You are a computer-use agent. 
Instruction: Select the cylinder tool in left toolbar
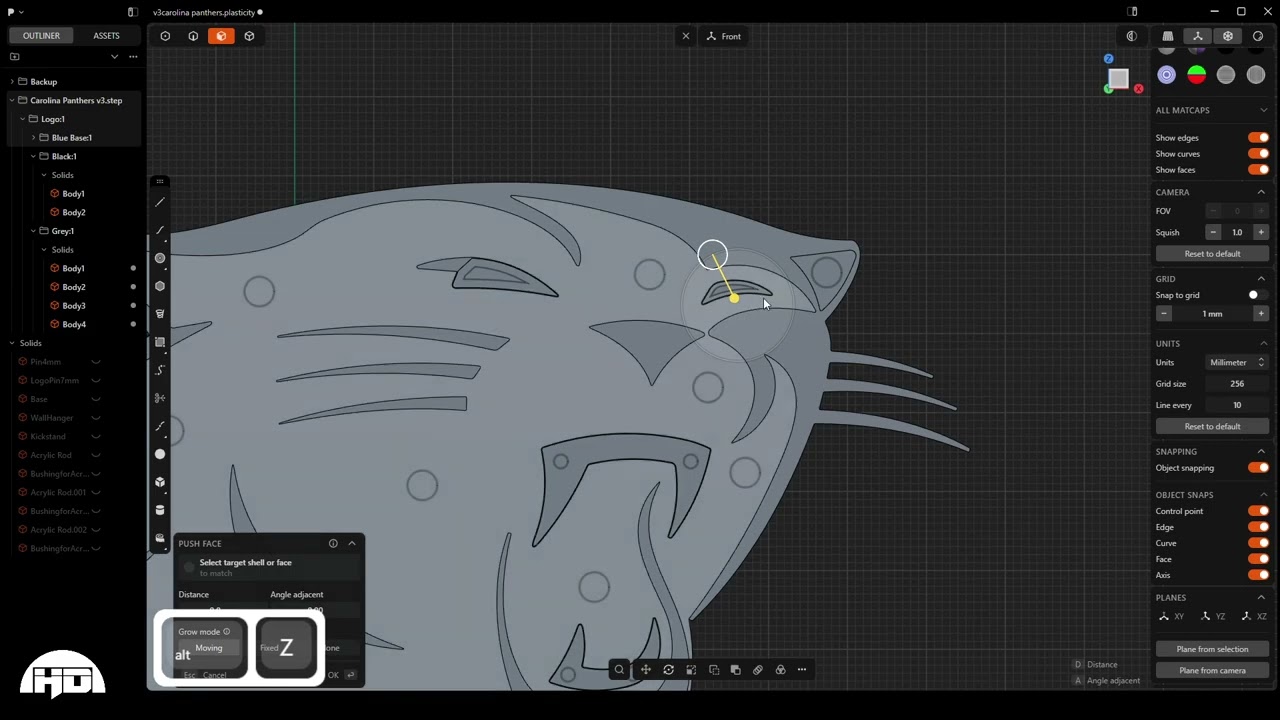click(160, 510)
